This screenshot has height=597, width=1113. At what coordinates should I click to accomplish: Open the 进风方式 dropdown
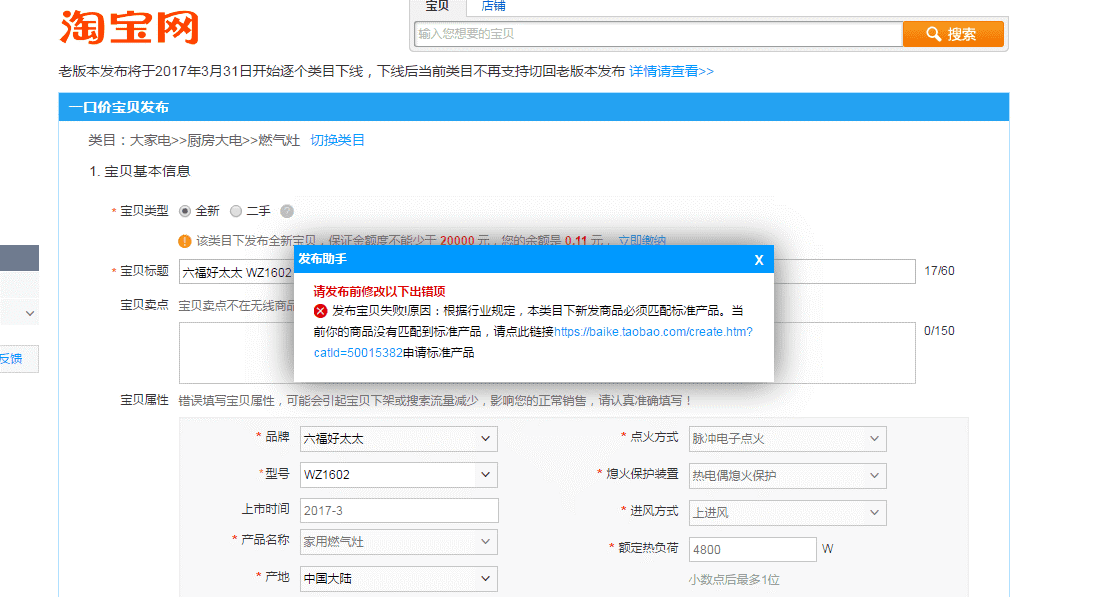[787, 513]
